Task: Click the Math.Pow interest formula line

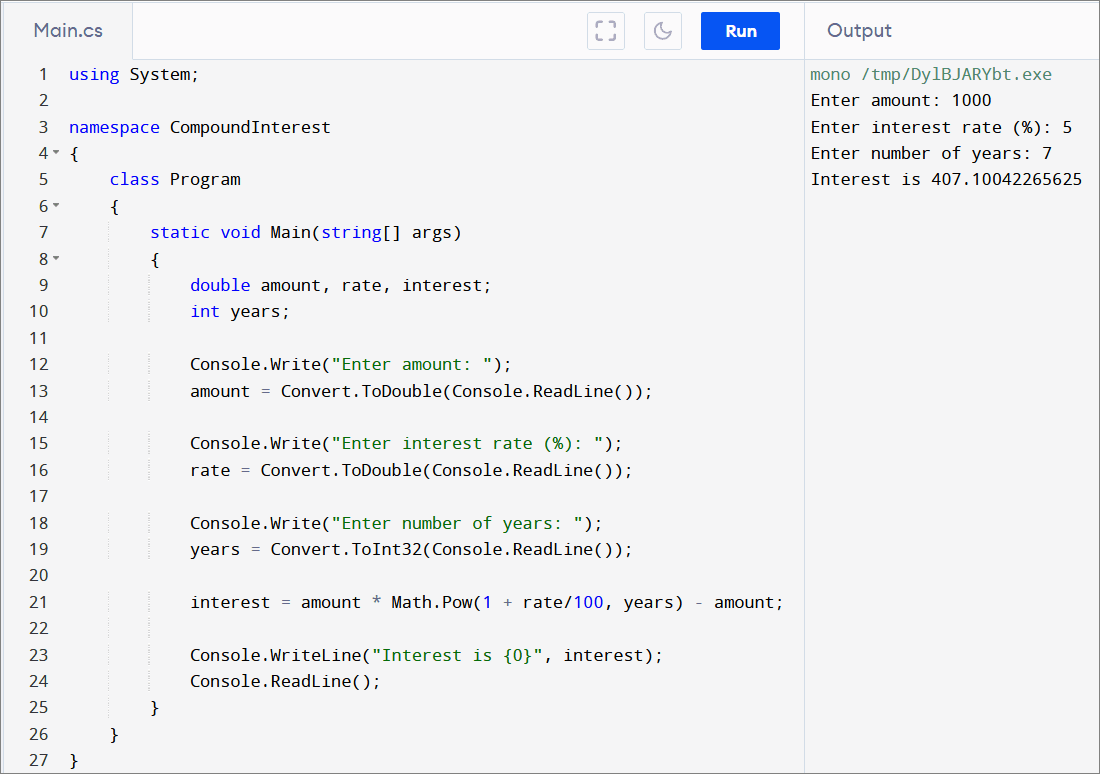Action: click(x=487, y=602)
